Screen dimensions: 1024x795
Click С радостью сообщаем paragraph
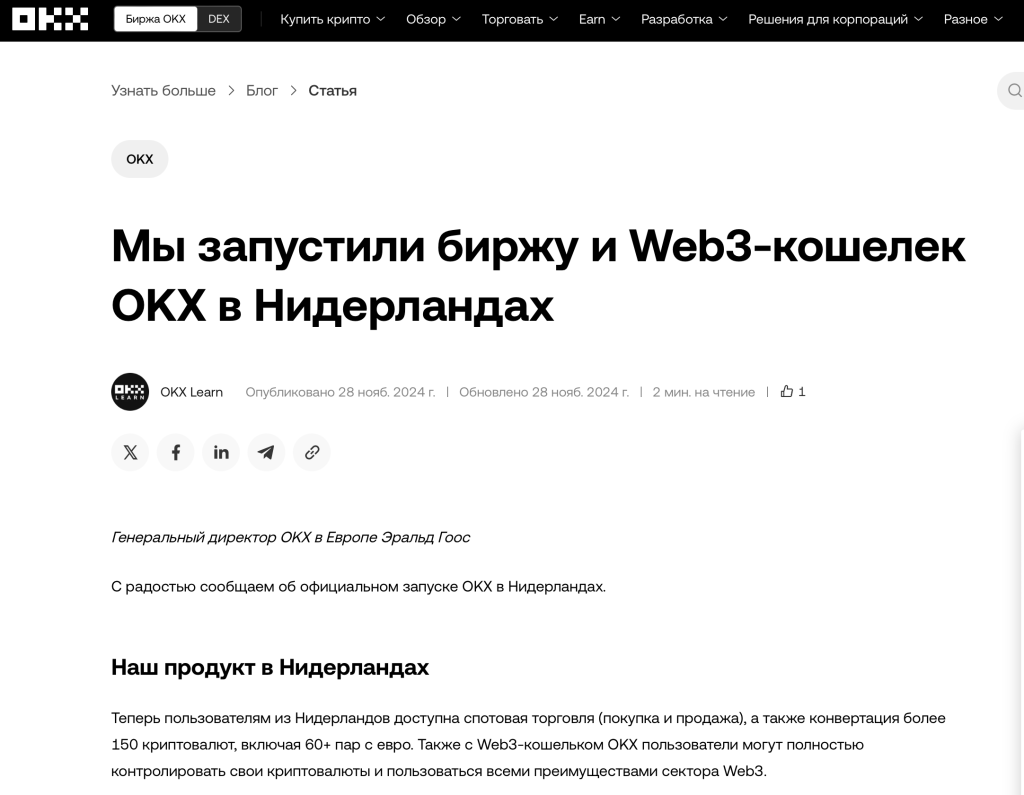pyautogui.click(x=359, y=587)
